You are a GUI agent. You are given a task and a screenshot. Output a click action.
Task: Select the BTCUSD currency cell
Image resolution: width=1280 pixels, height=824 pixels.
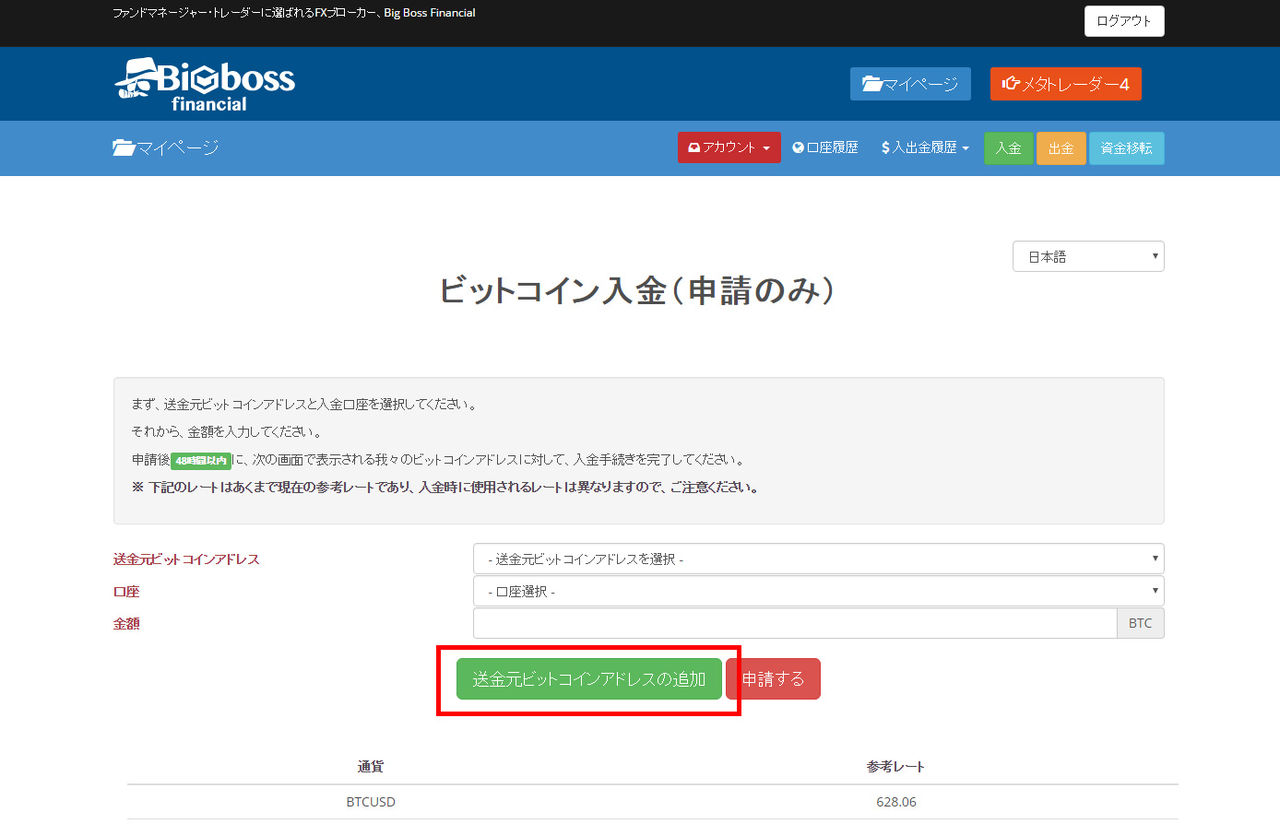click(x=371, y=802)
